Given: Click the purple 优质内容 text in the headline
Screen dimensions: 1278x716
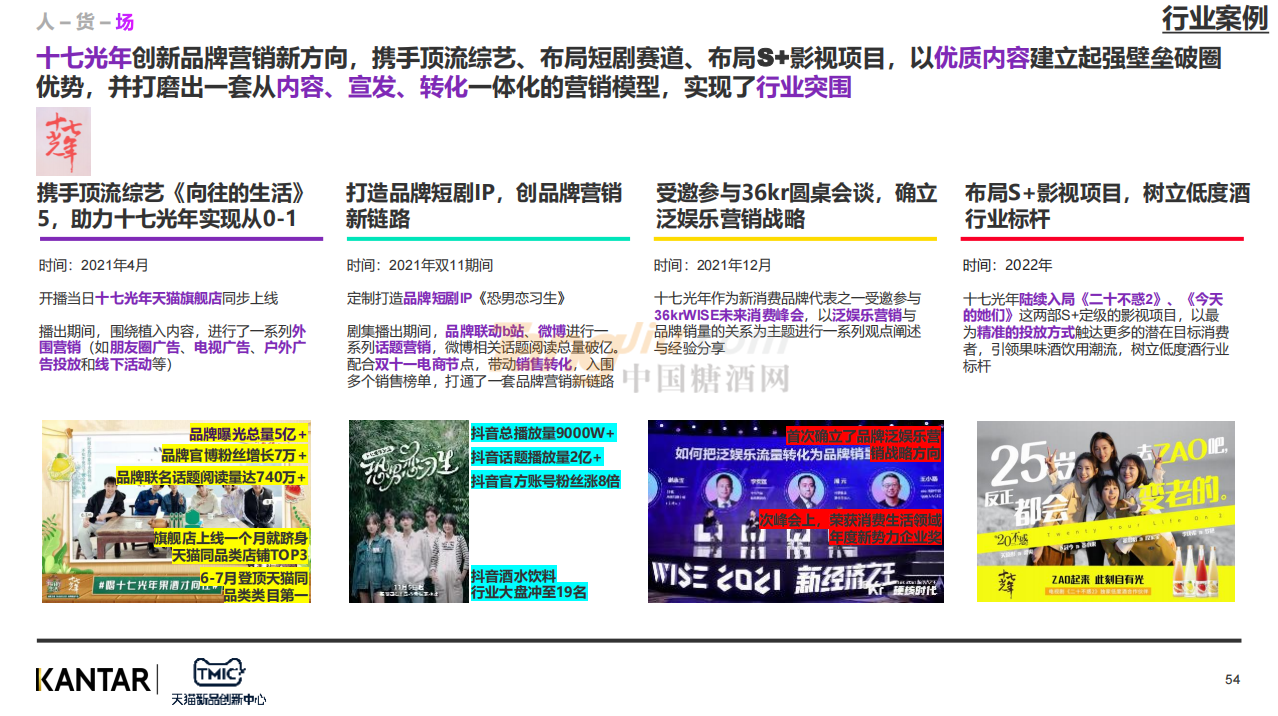Looking at the screenshot, I should click(x=981, y=58).
